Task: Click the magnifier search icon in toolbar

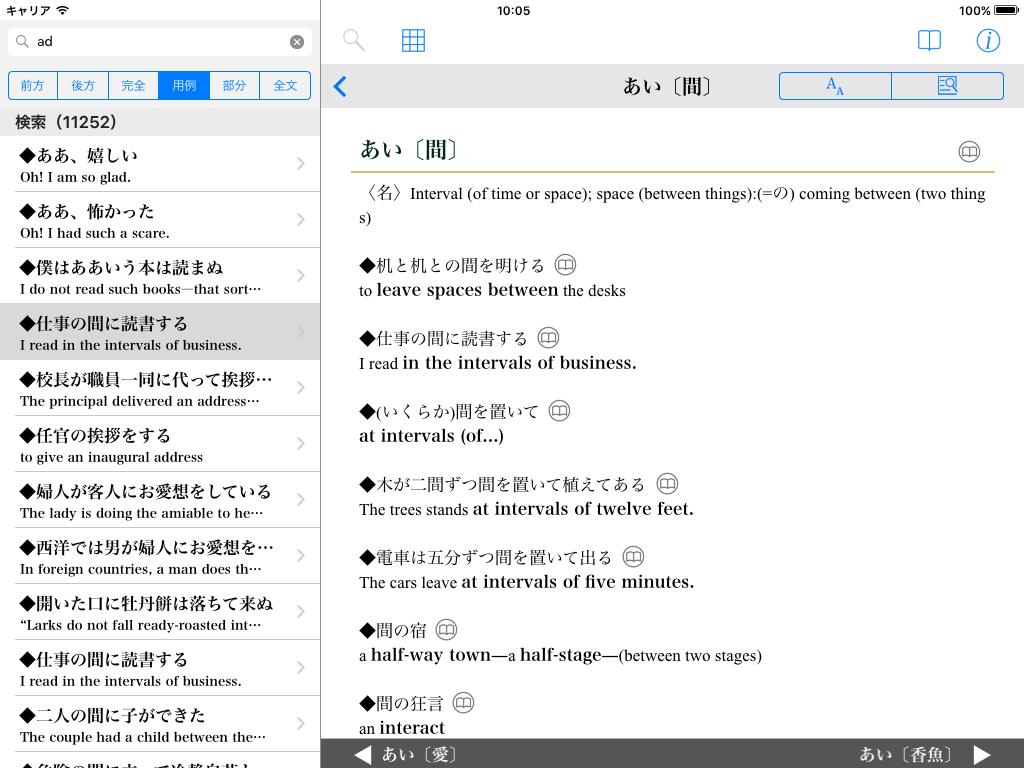Action: coord(354,40)
